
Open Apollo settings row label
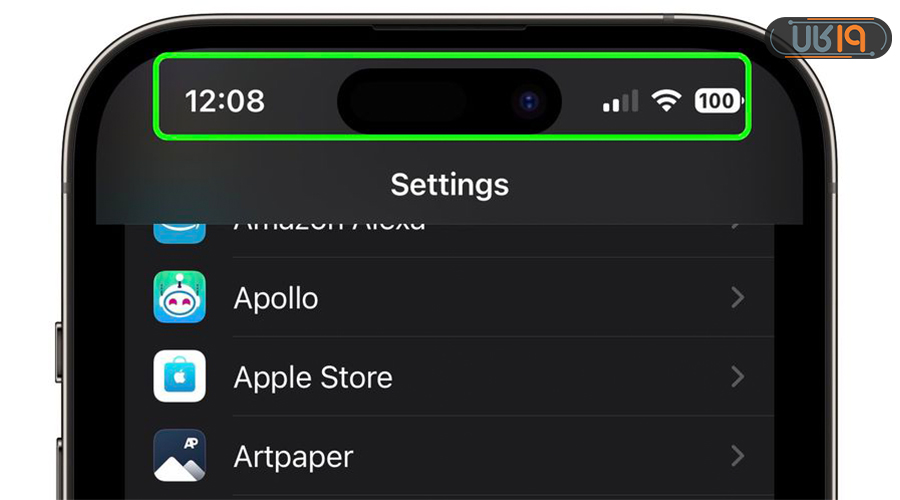276,299
